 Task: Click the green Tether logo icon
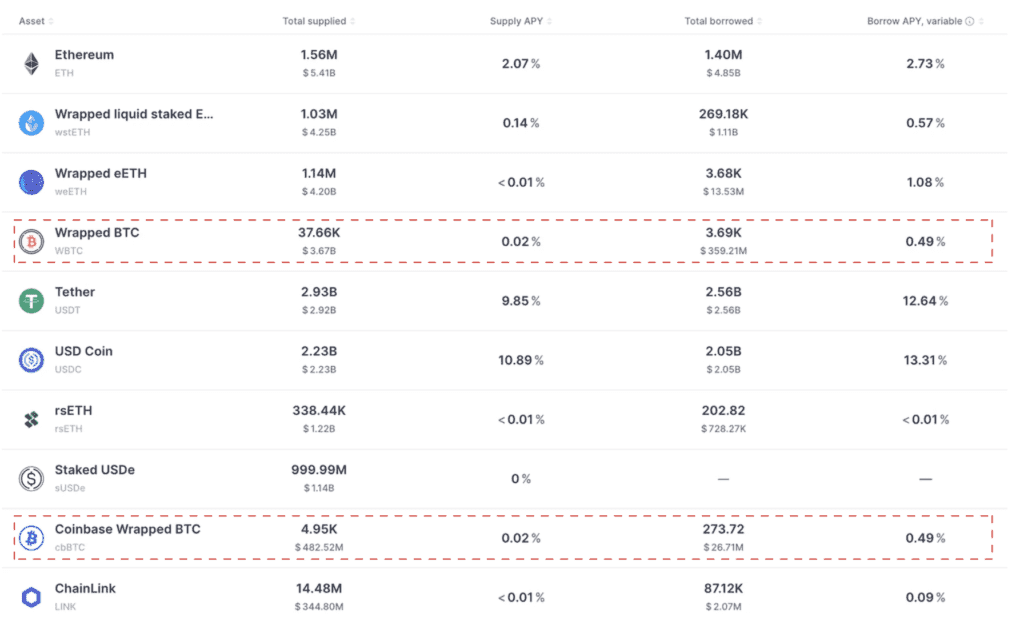31,301
